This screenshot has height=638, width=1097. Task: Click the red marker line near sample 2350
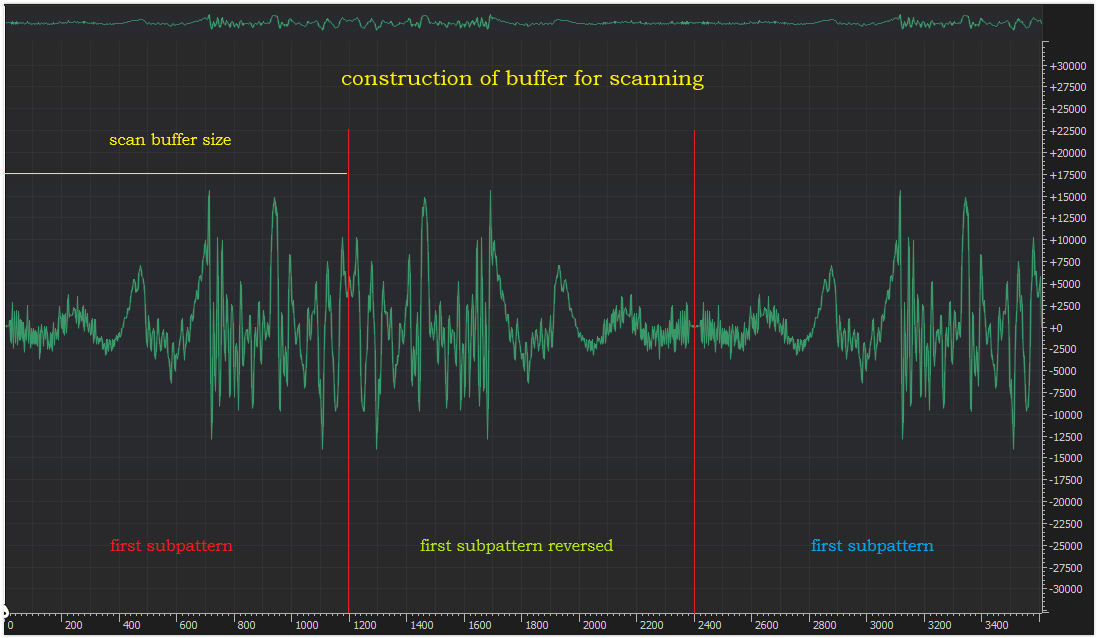[x=694, y=450]
